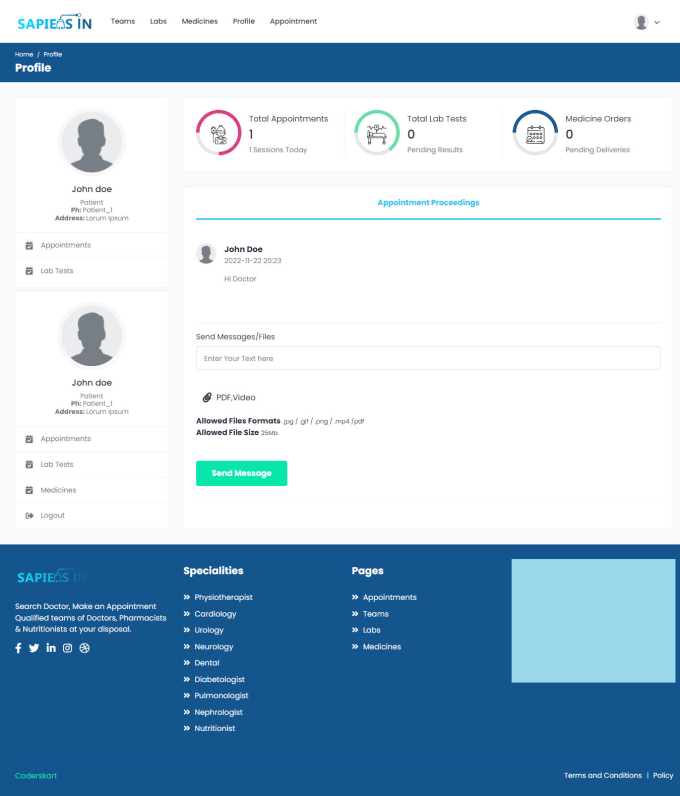Open Medicines link under footer Pages
The image size is (680, 796).
coord(382,647)
